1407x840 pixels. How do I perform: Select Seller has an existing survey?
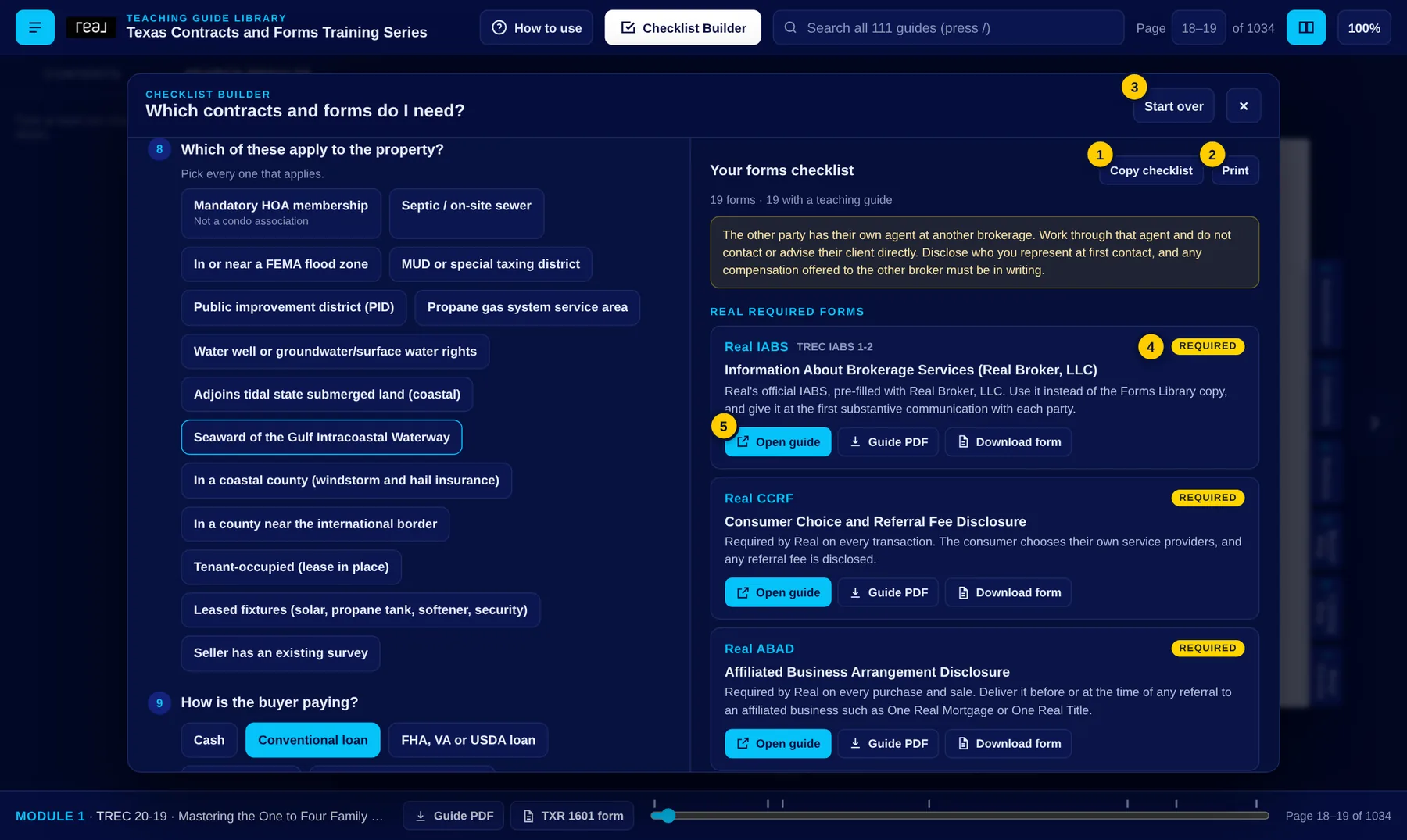tap(281, 652)
